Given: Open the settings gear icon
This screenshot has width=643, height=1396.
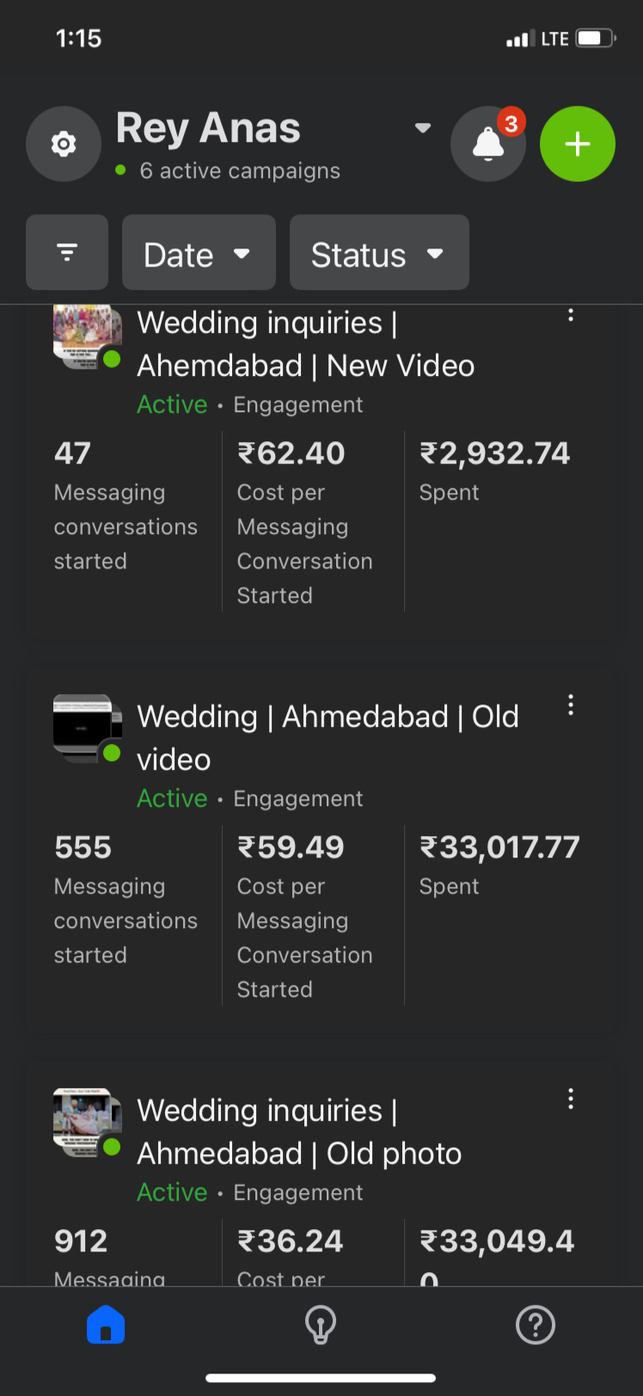Looking at the screenshot, I should coord(63,144).
